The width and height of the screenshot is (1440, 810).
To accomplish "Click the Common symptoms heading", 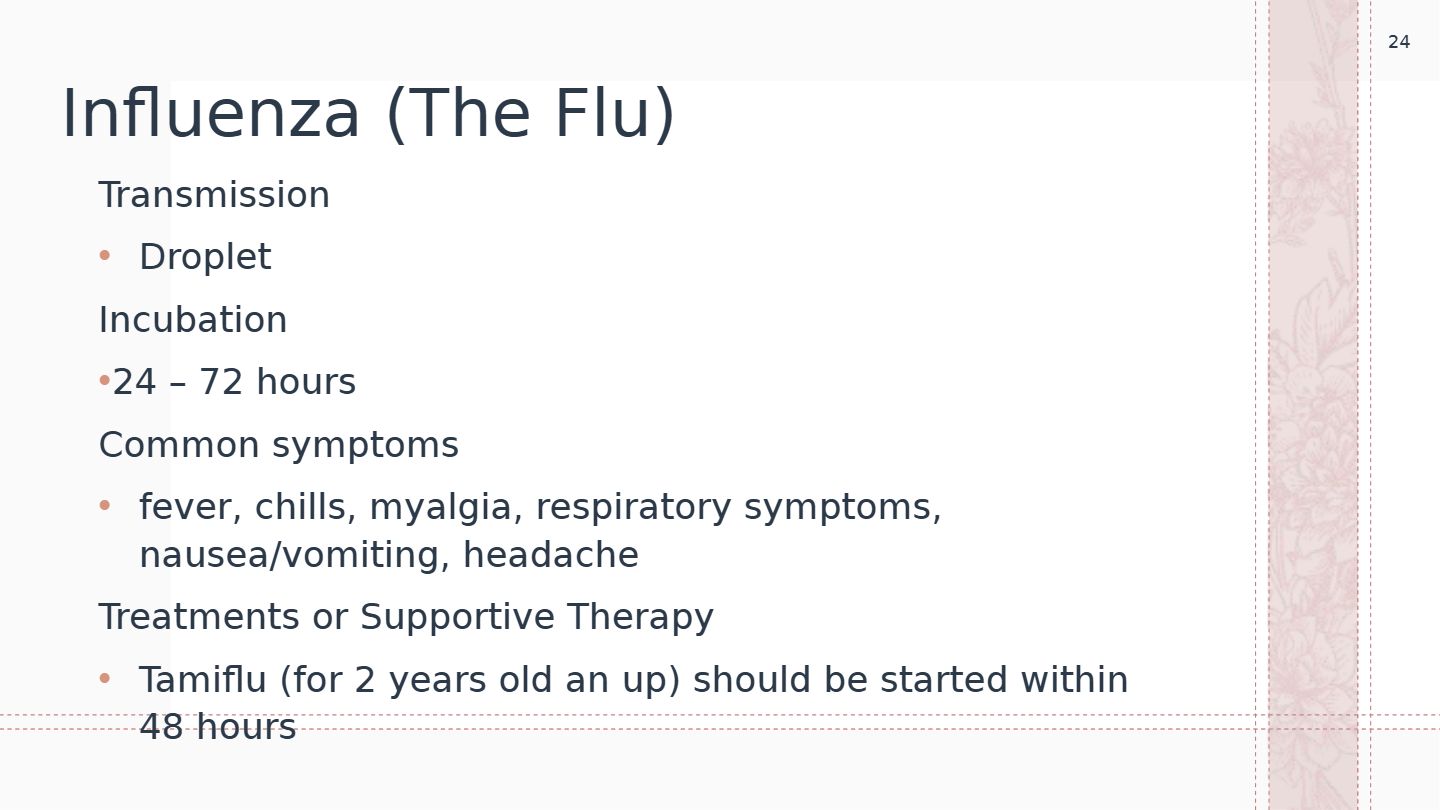I will pos(279,445).
